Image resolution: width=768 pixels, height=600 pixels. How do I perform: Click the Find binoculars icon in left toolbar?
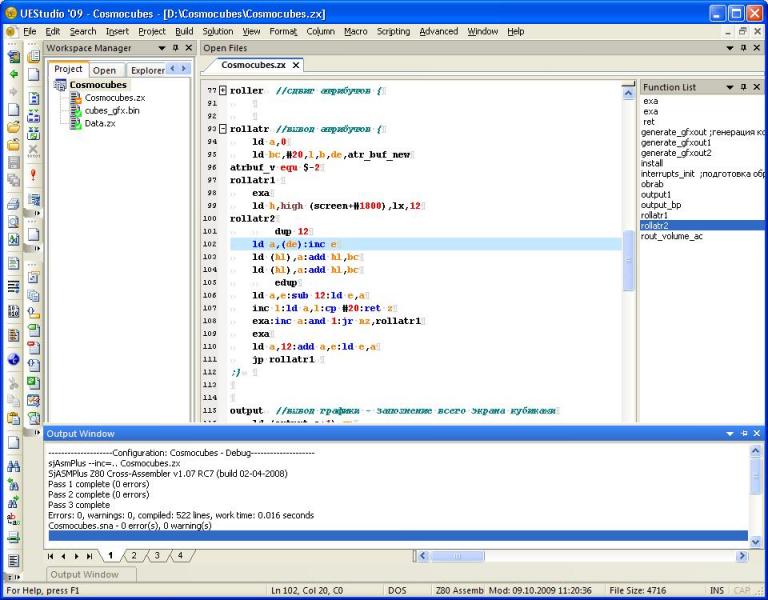tap(14, 466)
